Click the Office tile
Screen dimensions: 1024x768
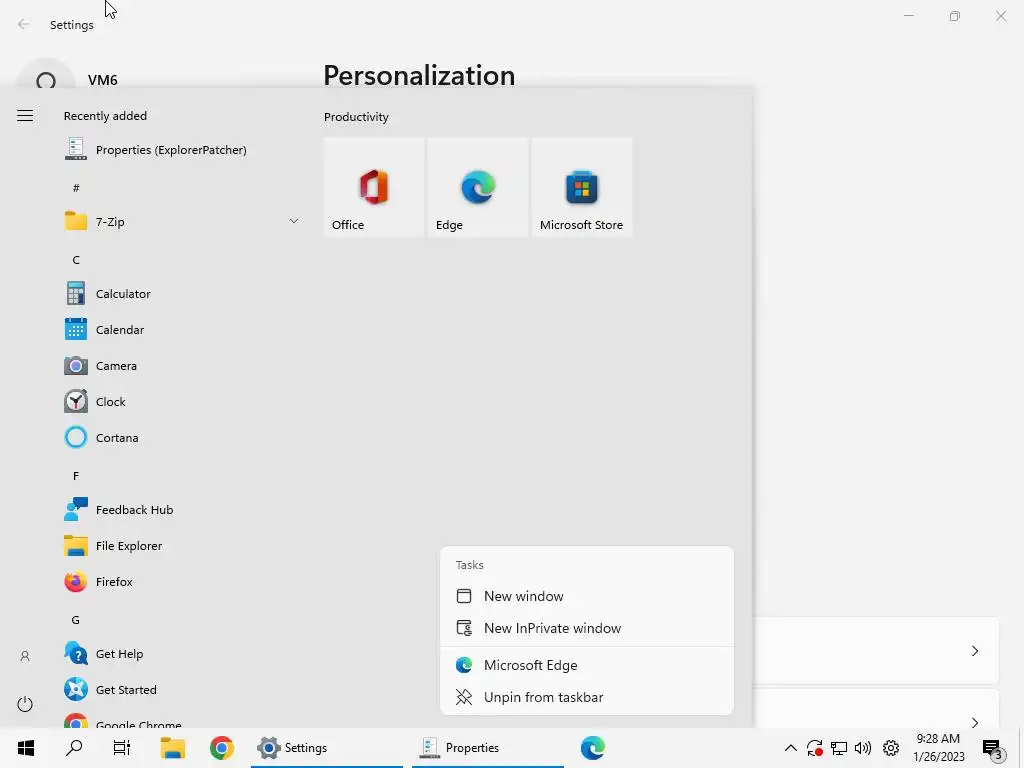coord(374,187)
